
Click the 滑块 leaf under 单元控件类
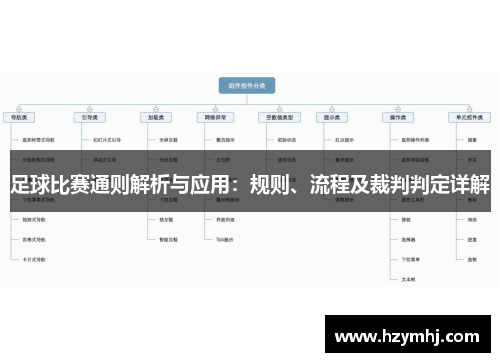tap(472, 220)
